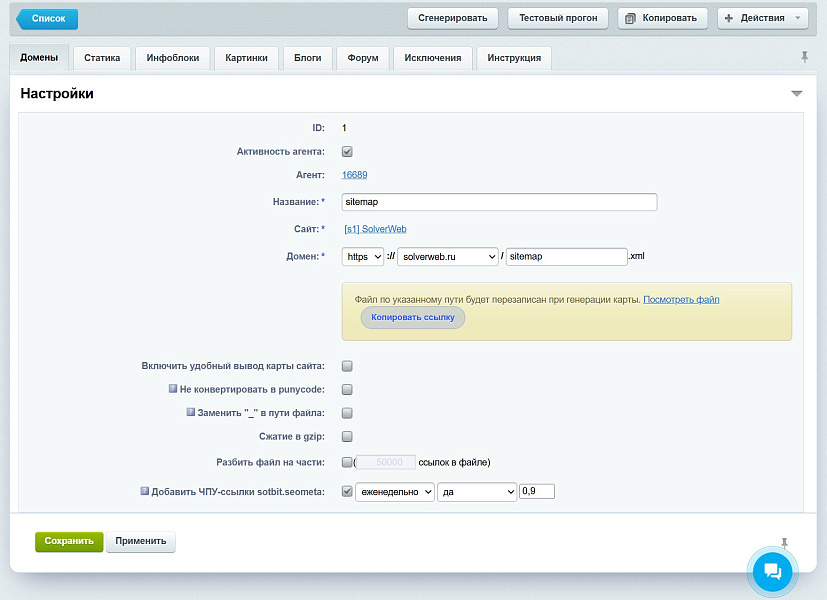Open the Исключения tab
This screenshot has width=827, height=600.
(x=432, y=58)
